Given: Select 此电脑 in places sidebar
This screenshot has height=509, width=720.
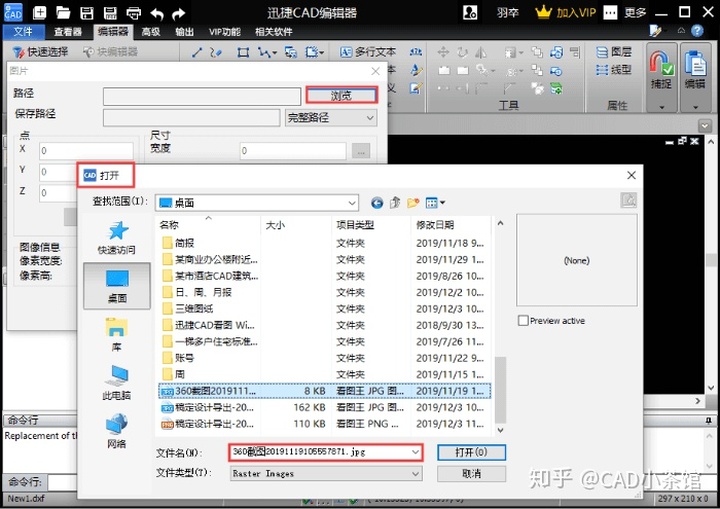Looking at the screenshot, I should [x=117, y=382].
